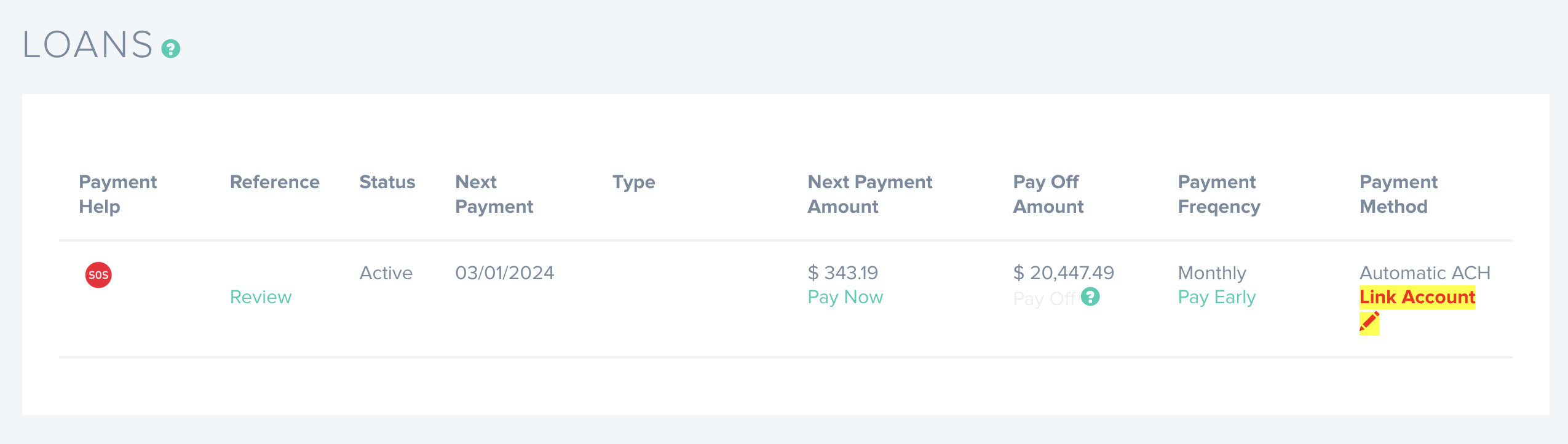The width and height of the screenshot is (1568, 444).
Task: Click the $ 20,447.49 pay off amount
Action: [x=1063, y=272]
